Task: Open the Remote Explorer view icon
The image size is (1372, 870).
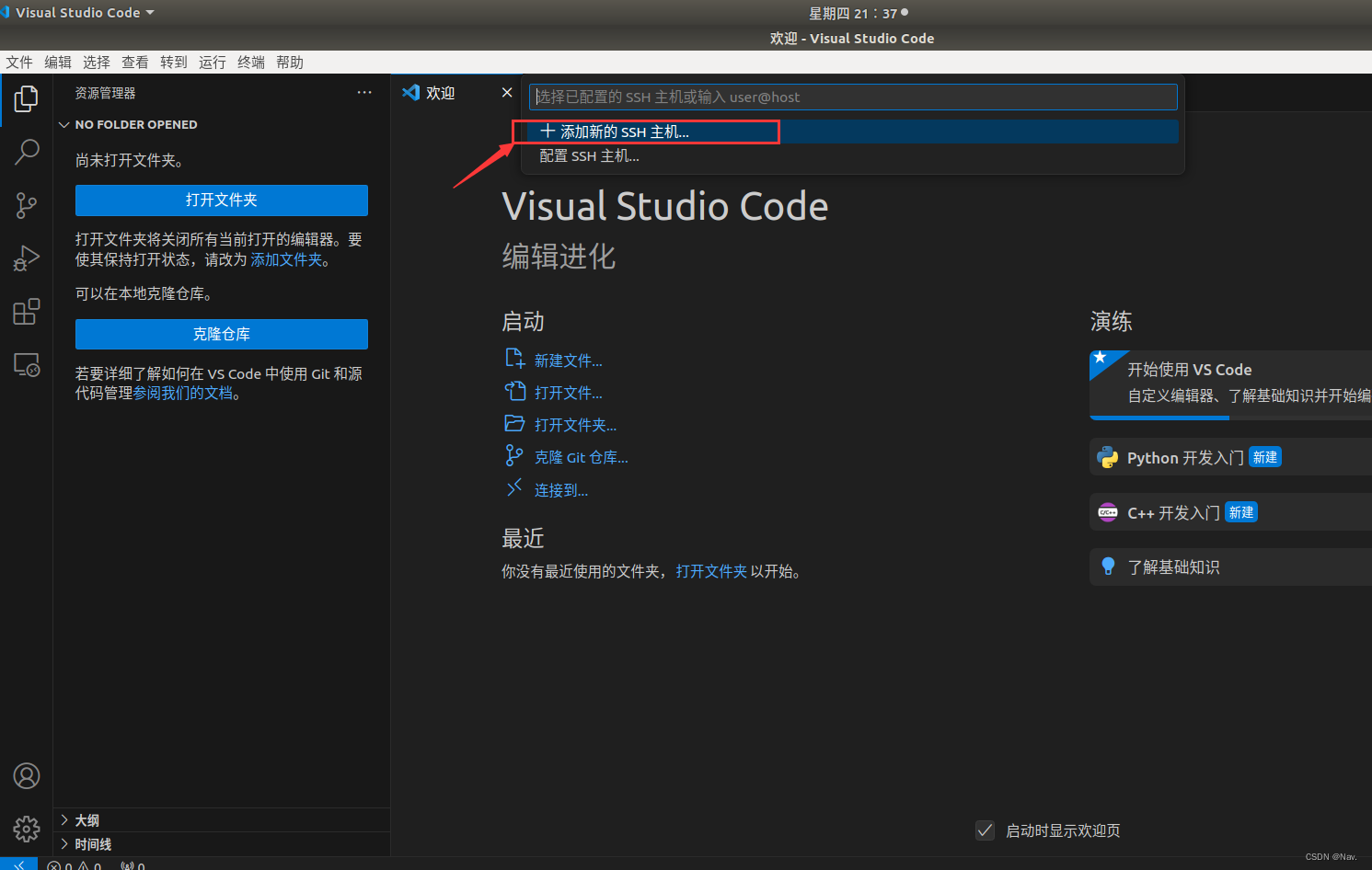Action: (27, 365)
